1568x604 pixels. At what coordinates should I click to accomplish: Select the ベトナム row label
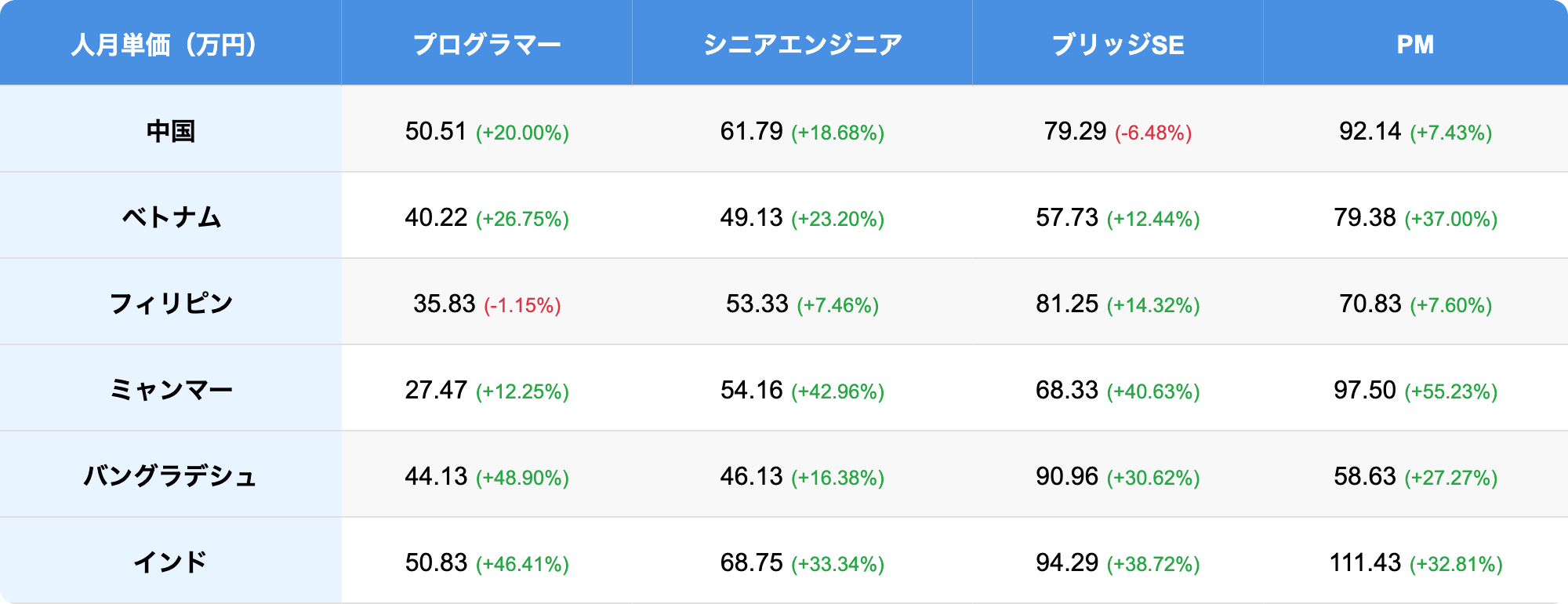[x=171, y=216]
